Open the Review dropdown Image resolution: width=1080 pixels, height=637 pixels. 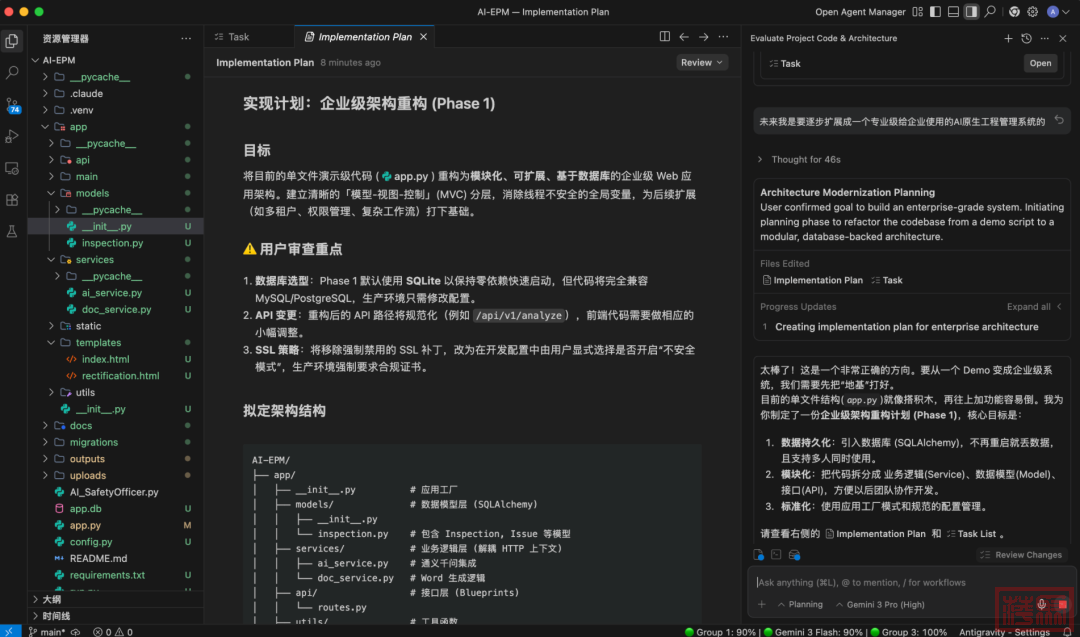[701, 62]
